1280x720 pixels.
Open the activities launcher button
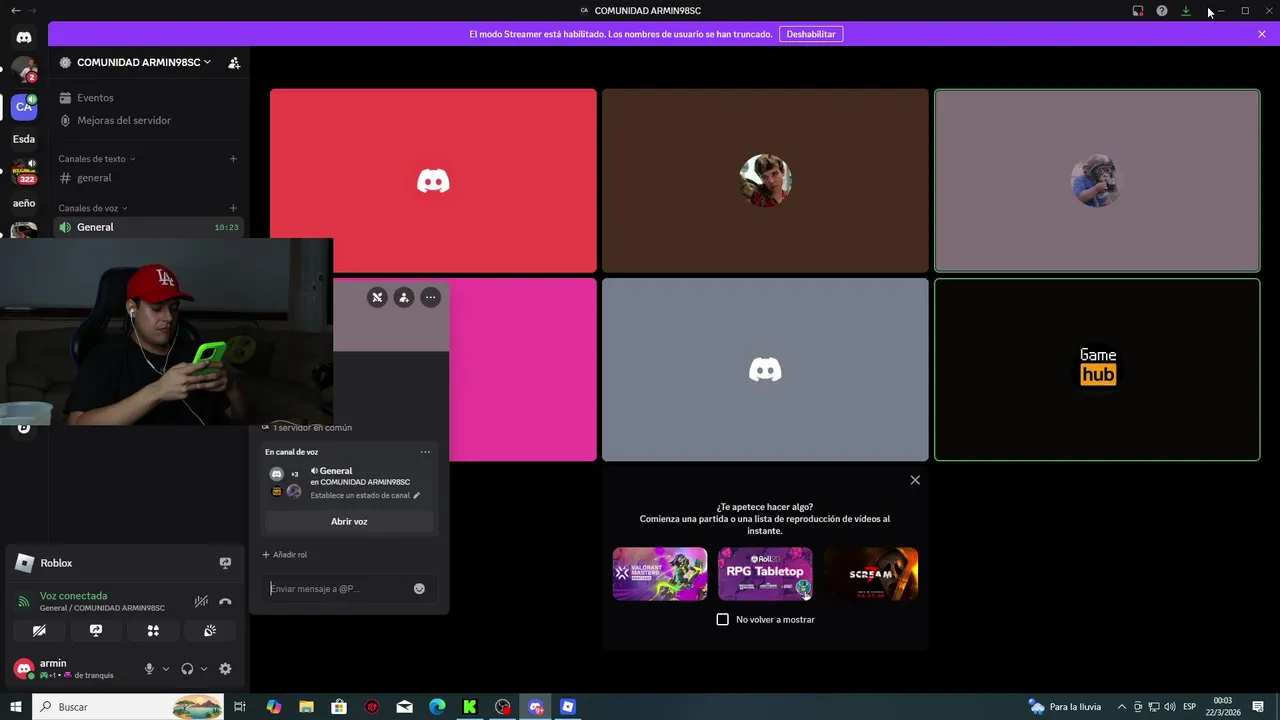153,631
